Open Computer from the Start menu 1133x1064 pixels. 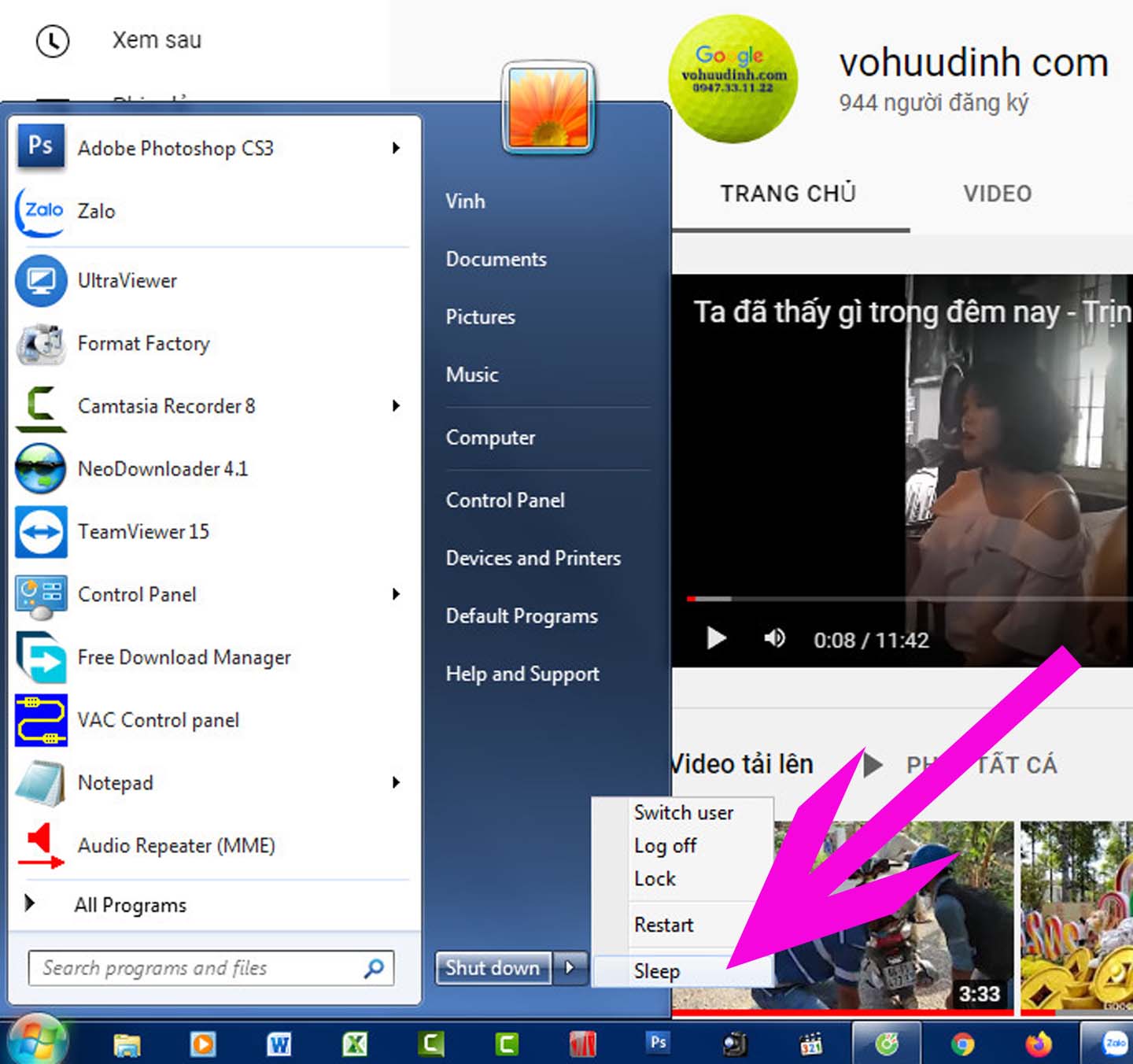pos(490,438)
